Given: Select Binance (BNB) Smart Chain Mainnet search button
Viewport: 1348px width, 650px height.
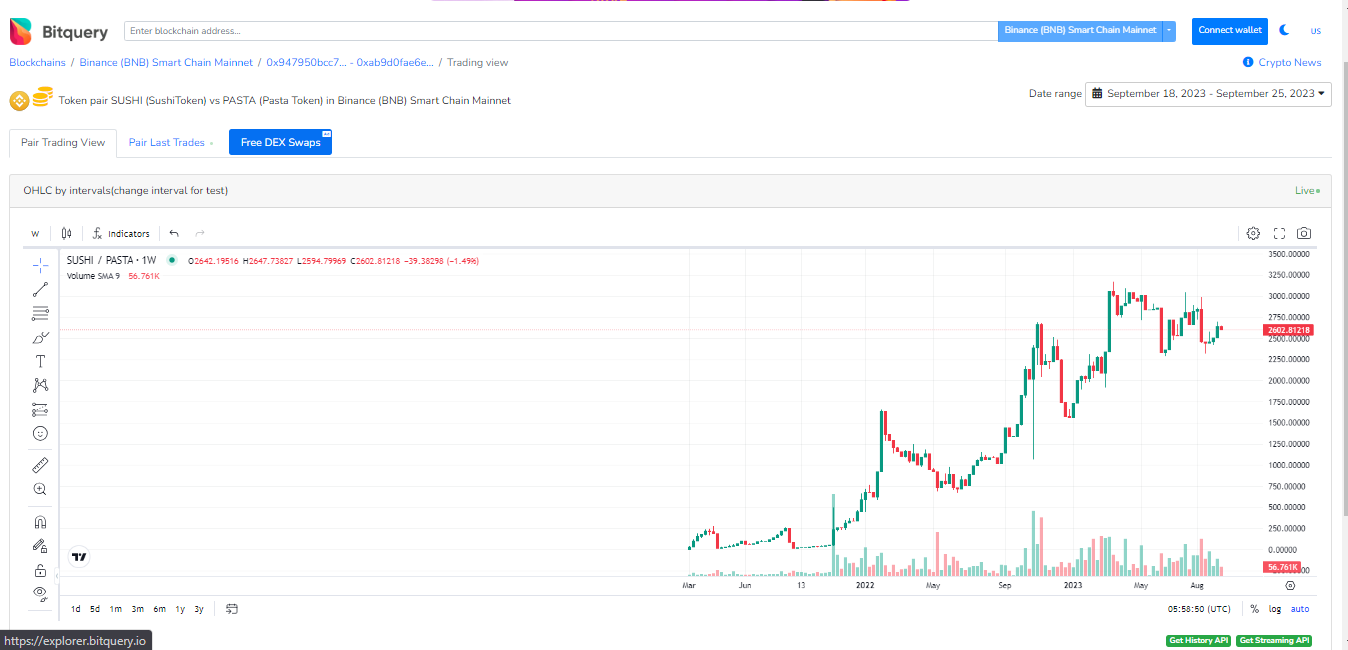Looking at the screenshot, I should (1080, 30).
